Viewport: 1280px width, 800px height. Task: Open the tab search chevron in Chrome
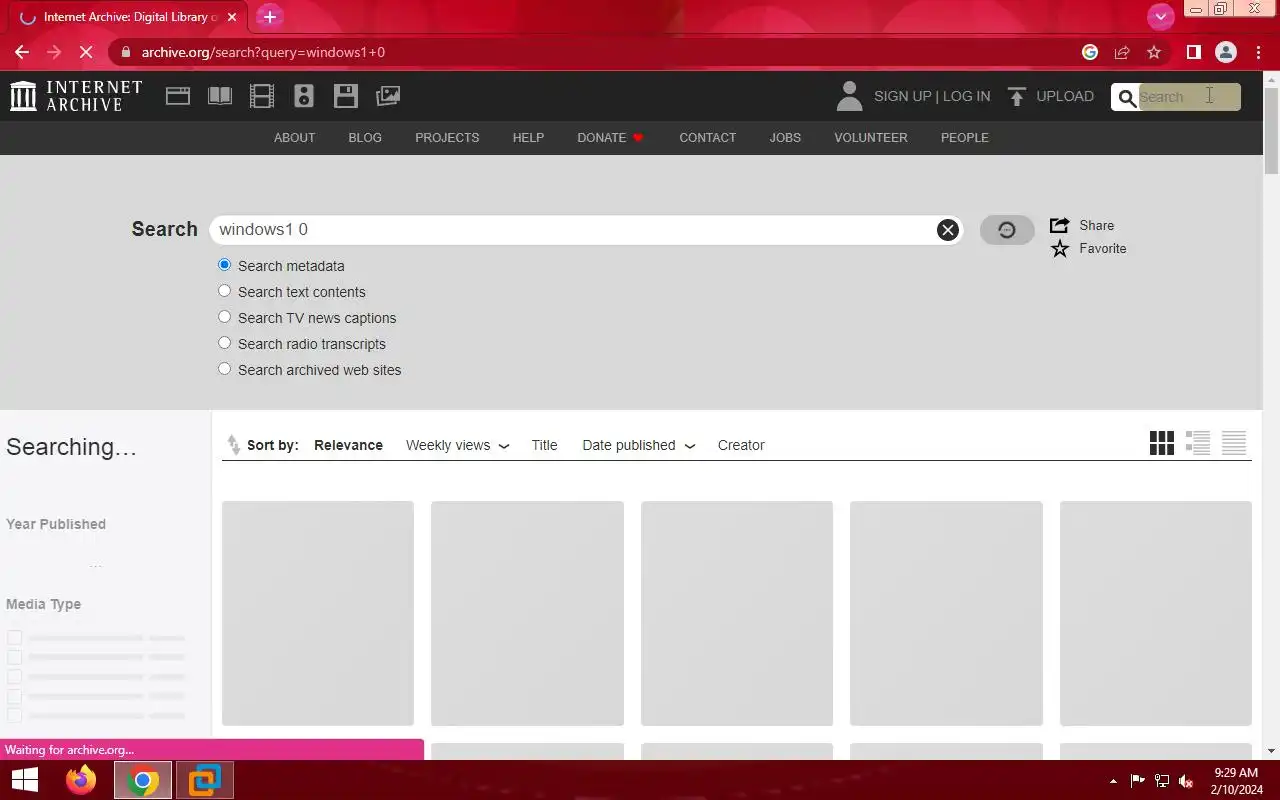pyautogui.click(x=1160, y=16)
